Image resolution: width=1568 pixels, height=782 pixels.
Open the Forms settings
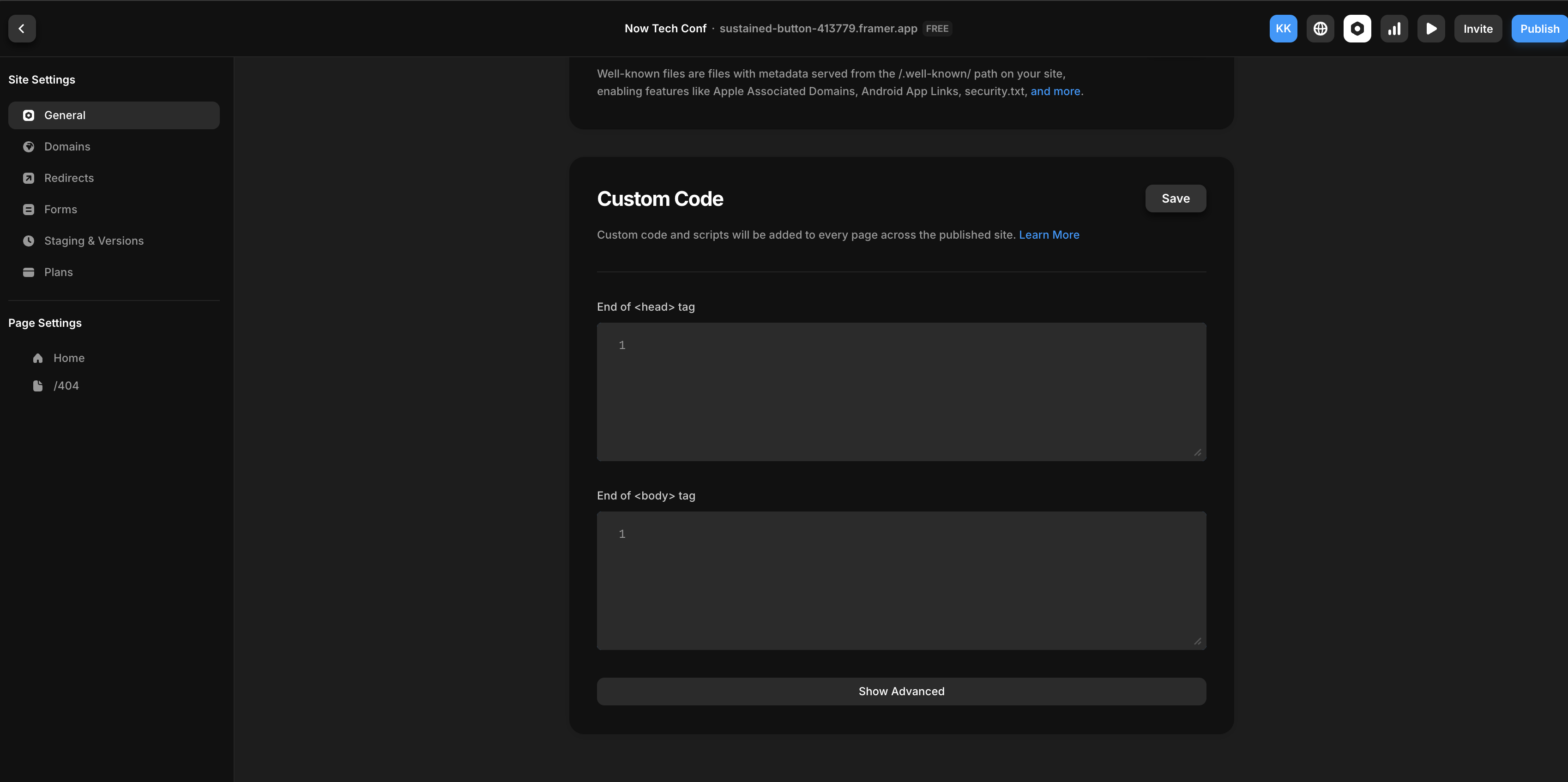114,209
